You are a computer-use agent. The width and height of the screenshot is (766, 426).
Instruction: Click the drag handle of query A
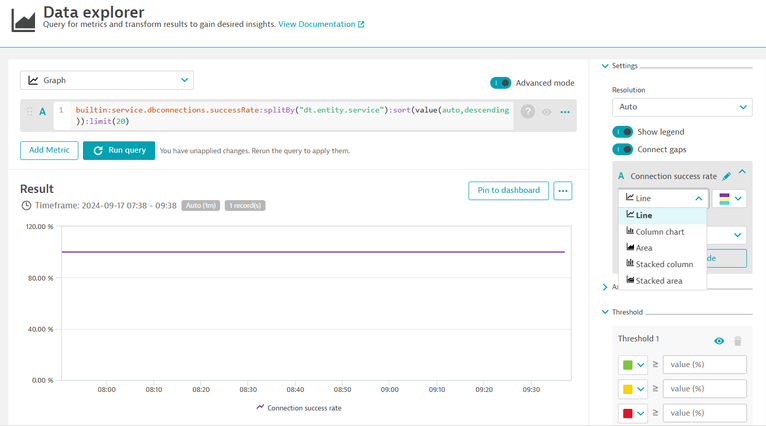29,112
